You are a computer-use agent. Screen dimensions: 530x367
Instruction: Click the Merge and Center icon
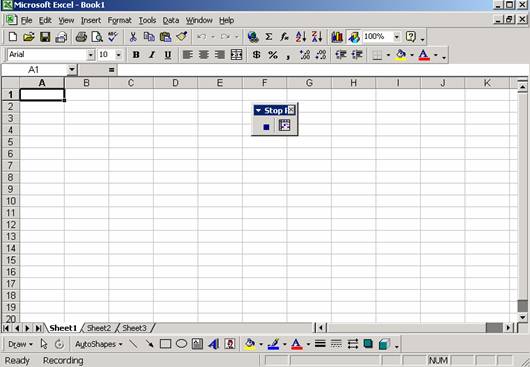click(x=236, y=54)
